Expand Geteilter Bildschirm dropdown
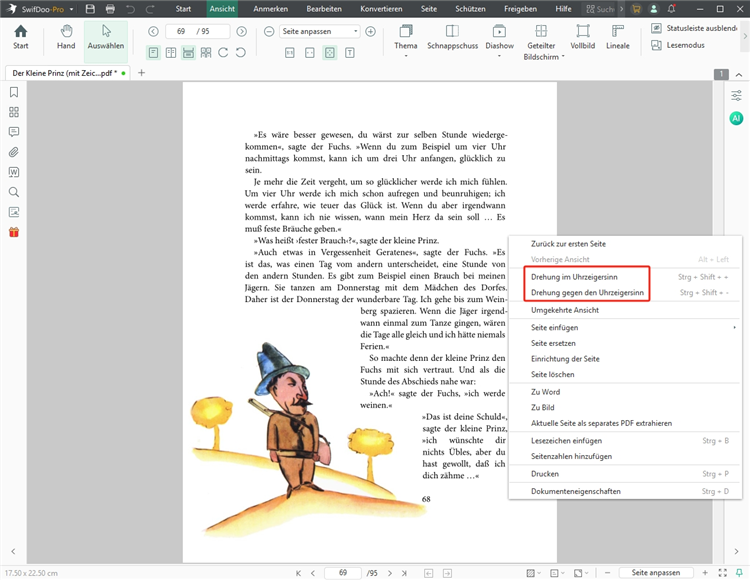This screenshot has height=580, width=750. tap(563, 56)
